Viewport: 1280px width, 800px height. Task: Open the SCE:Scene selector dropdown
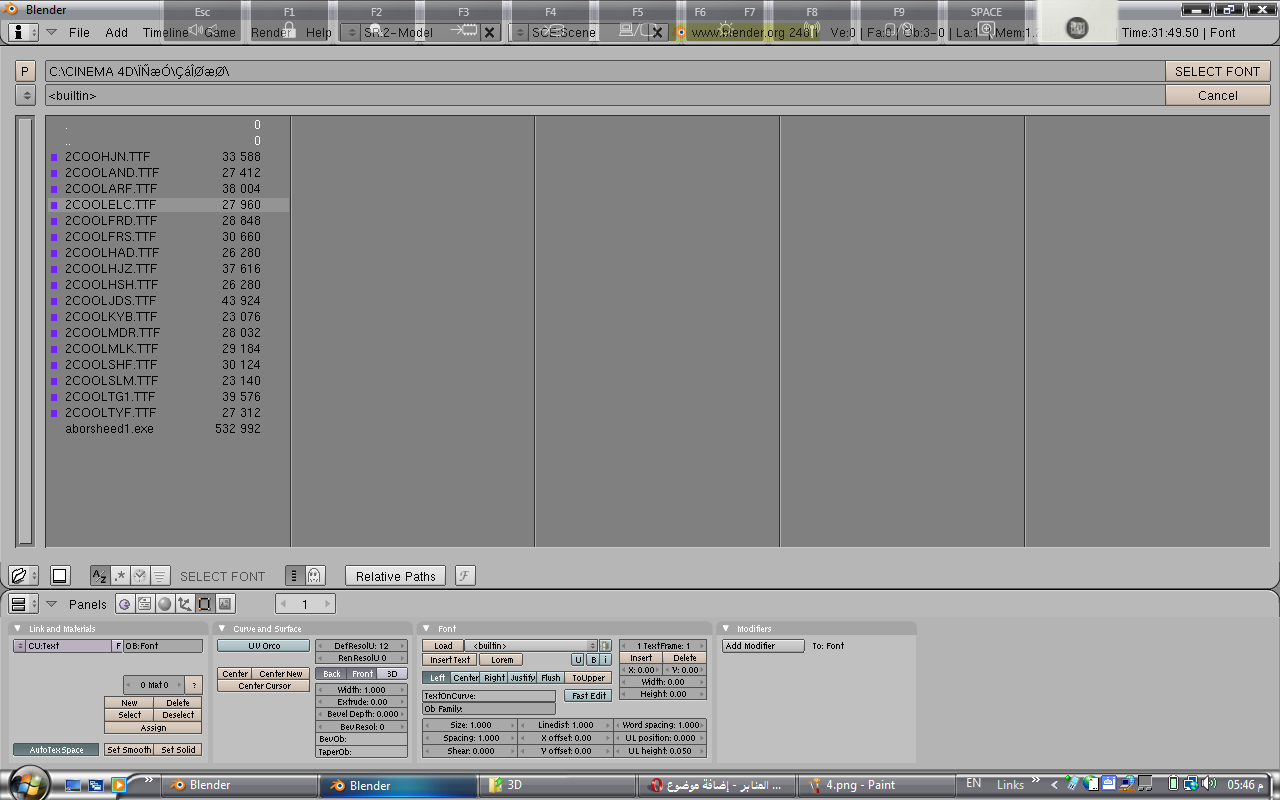tap(519, 32)
